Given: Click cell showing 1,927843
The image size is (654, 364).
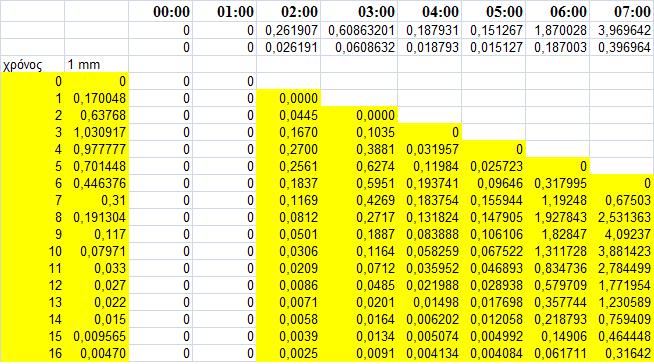Looking at the screenshot, I should [558, 217].
